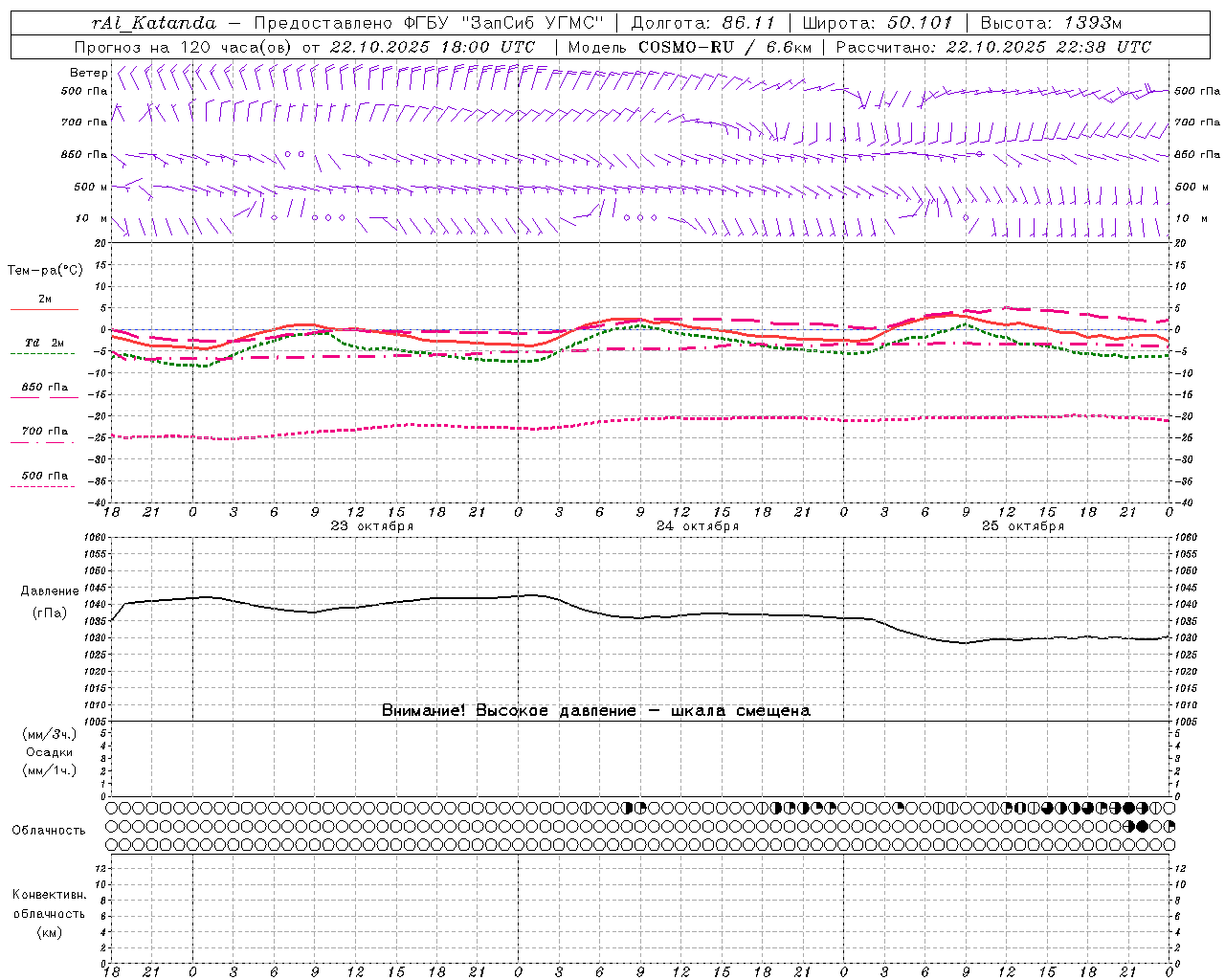Click the station title rAl_Katanda
Viewport: 1225px width, 980px height.
click(153, 23)
